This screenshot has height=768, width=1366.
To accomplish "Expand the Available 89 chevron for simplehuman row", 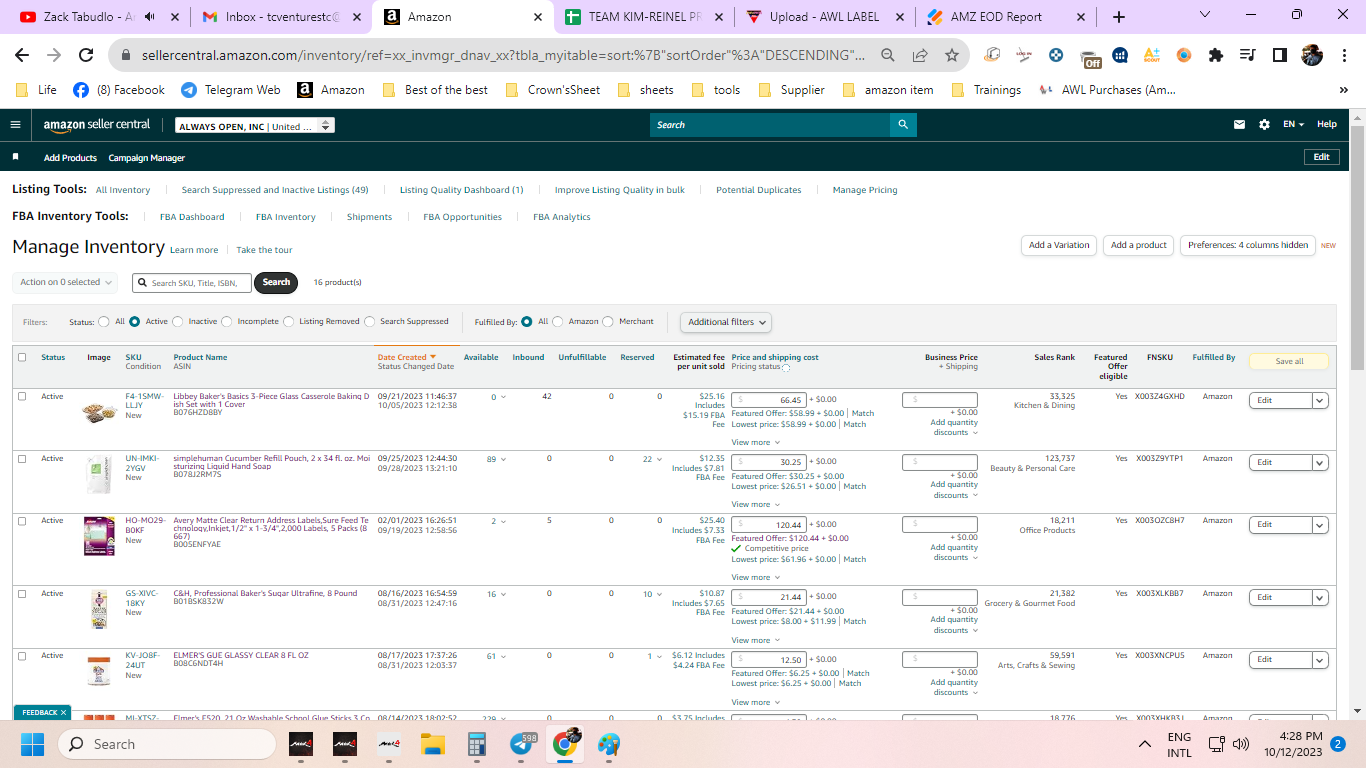I will pos(503,459).
